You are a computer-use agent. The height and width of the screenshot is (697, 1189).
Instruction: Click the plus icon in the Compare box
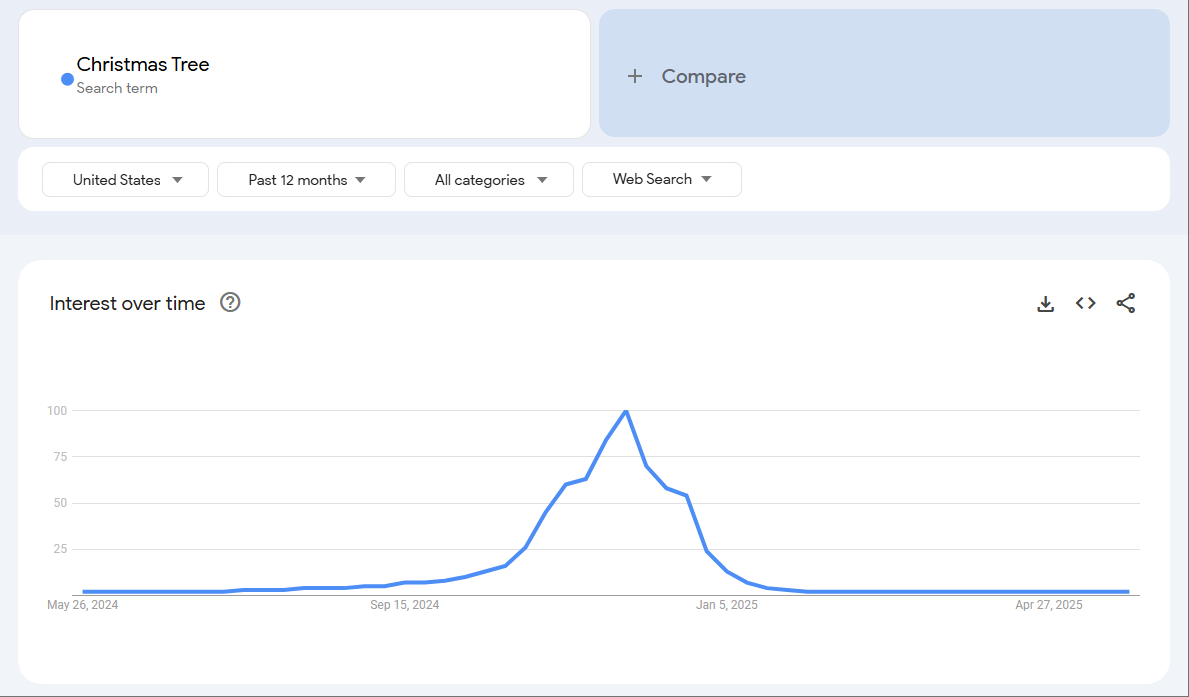(635, 75)
